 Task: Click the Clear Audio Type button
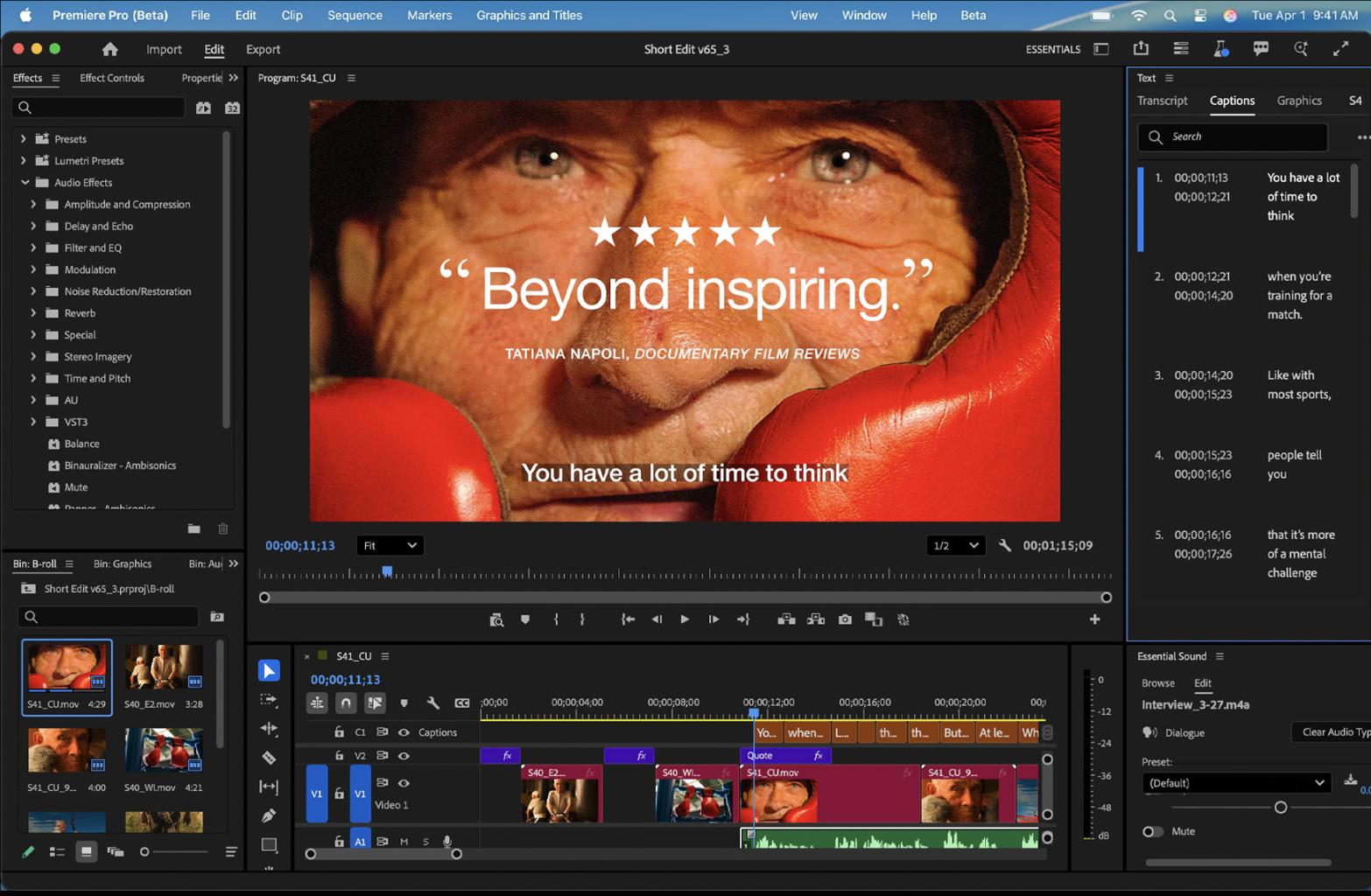[x=1332, y=732]
